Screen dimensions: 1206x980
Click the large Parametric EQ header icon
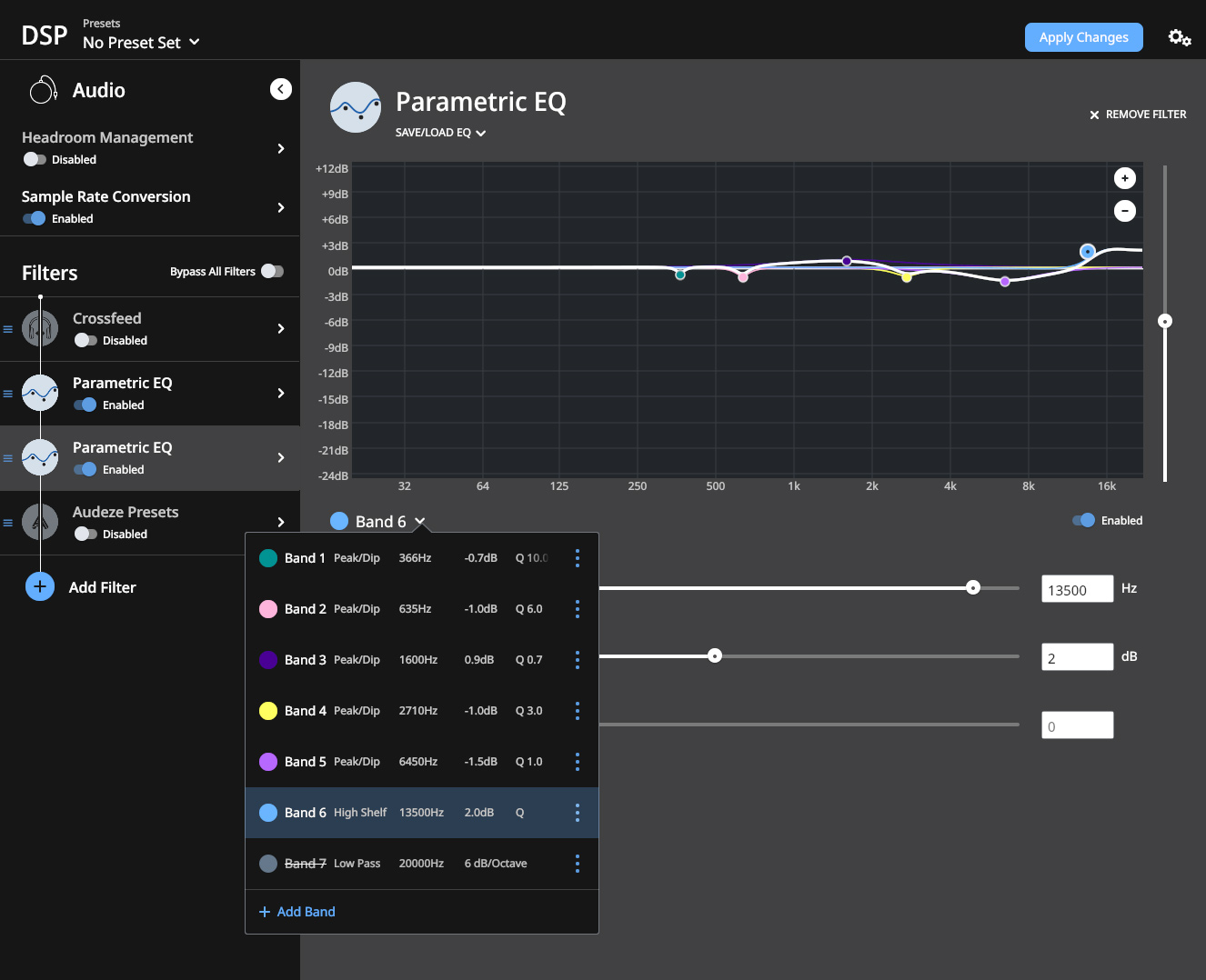pos(356,107)
